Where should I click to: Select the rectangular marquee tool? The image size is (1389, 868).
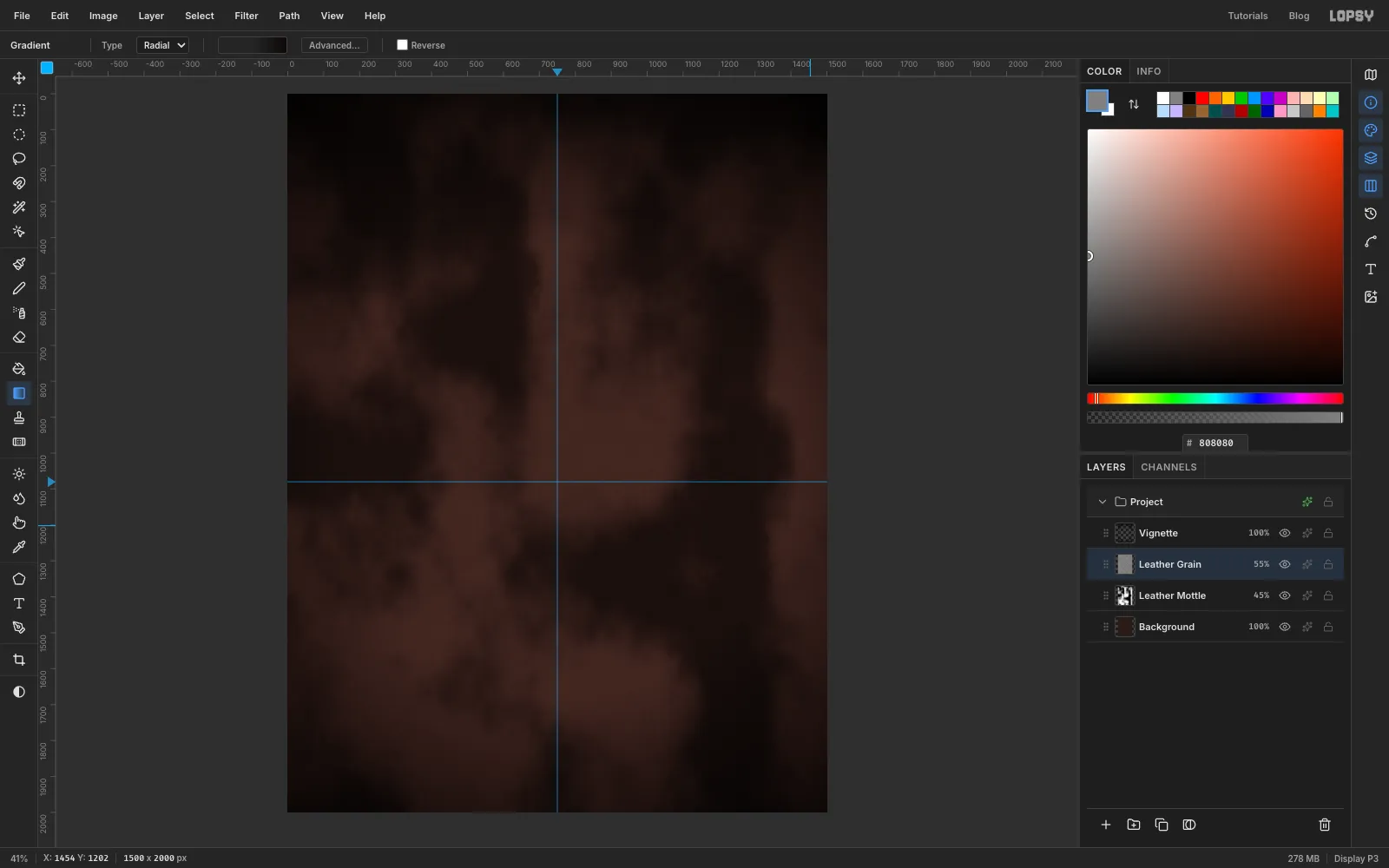pyautogui.click(x=19, y=110)
